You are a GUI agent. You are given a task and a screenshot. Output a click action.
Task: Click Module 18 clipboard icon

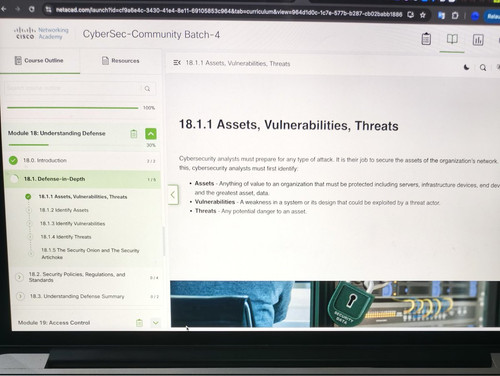click(x=134, y=134)
